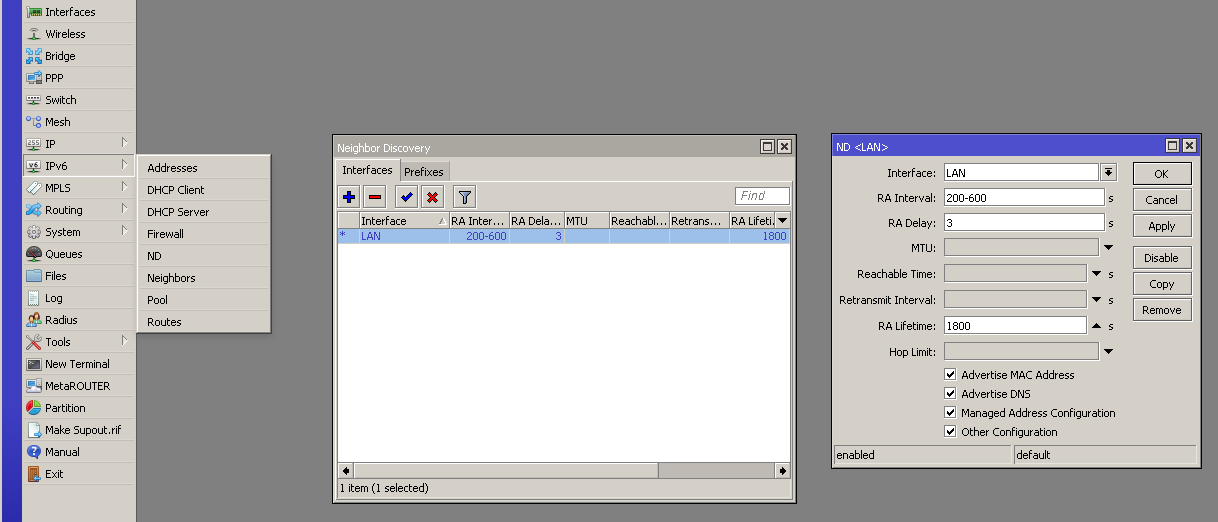
Task: Select the LAN row in the table
Action: click(x=563, y=236)
